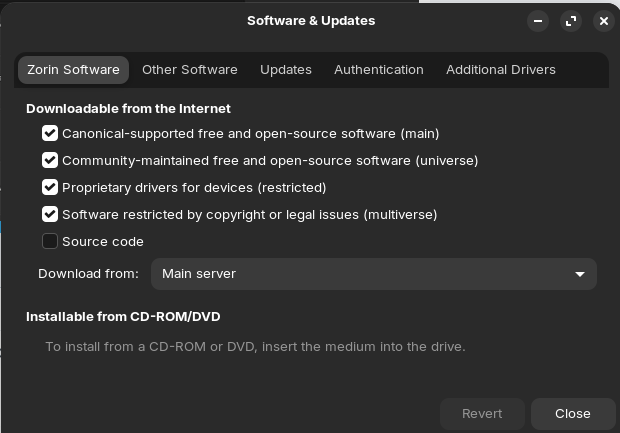Minimize the Software & Updates window

pyautogui.click(x=539, y=21)
